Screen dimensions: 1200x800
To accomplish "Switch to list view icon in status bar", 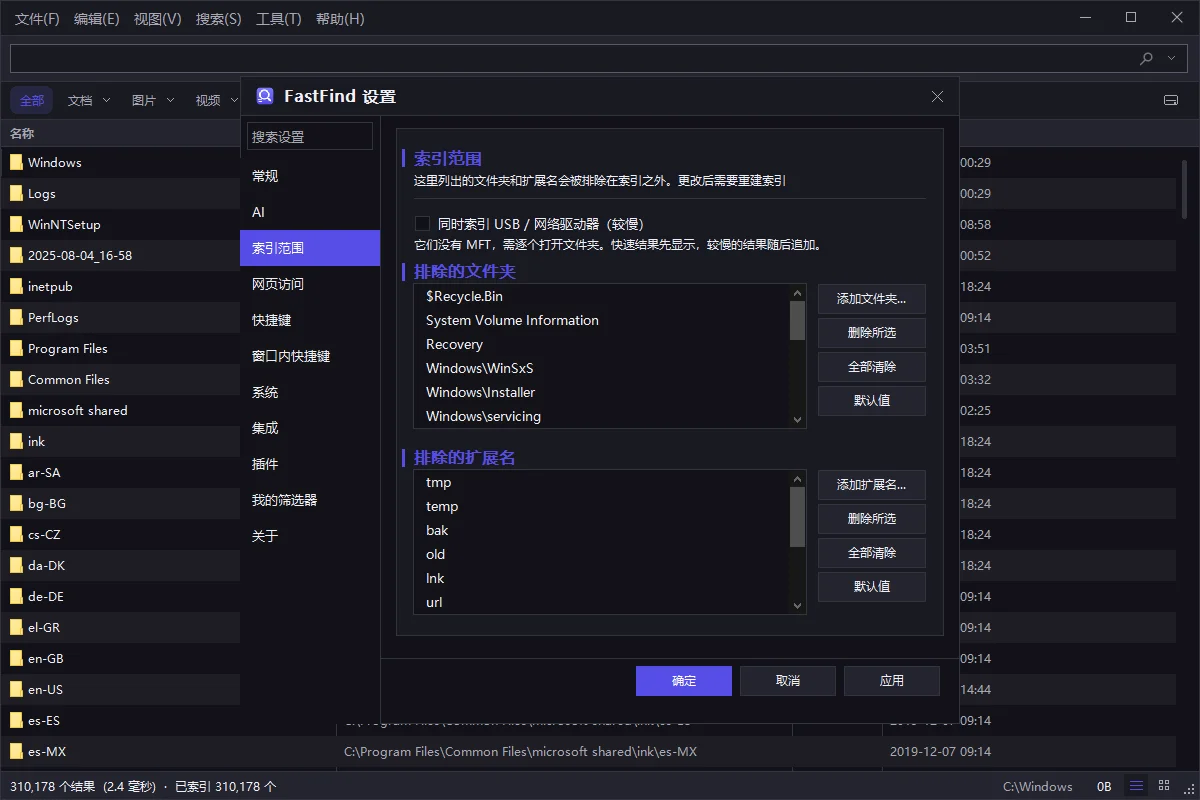I will tap(1136, 786).
